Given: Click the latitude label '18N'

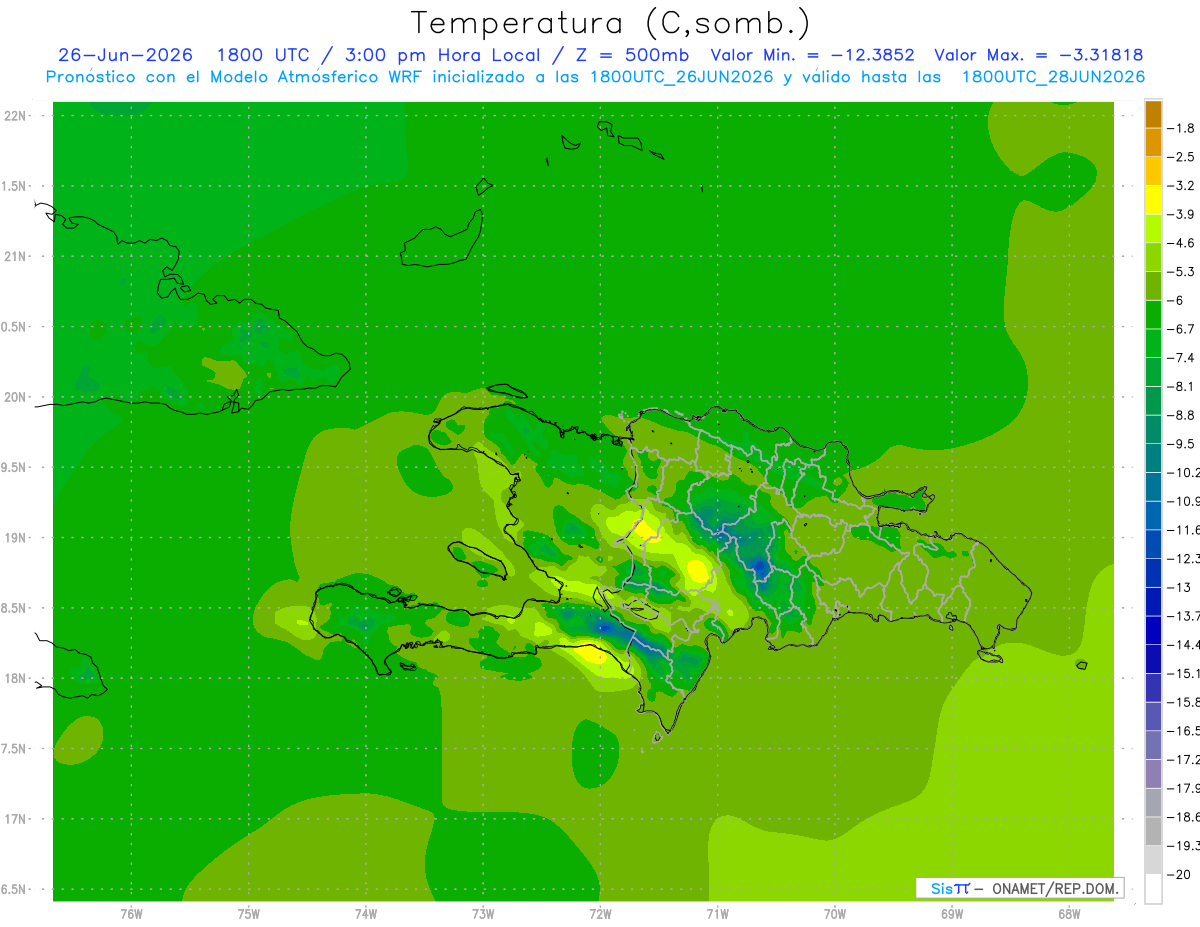Looking at the screenshot, I should (x=17, y=679).
